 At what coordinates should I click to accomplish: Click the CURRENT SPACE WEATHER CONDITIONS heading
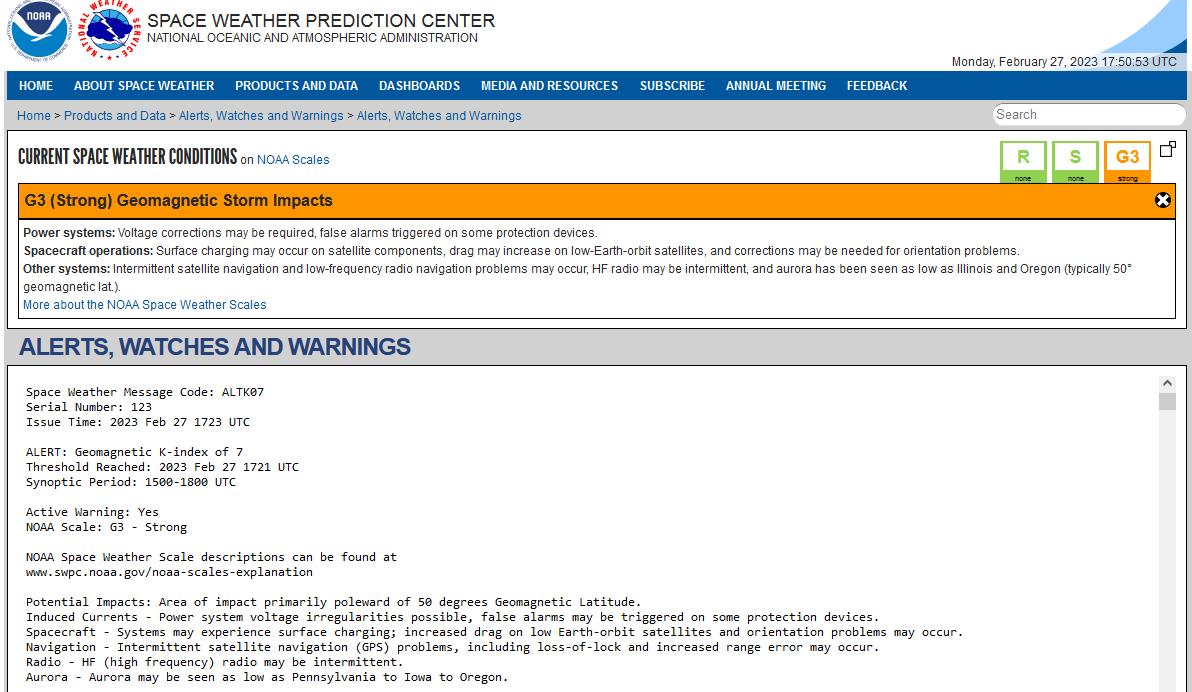click(128, 157)
